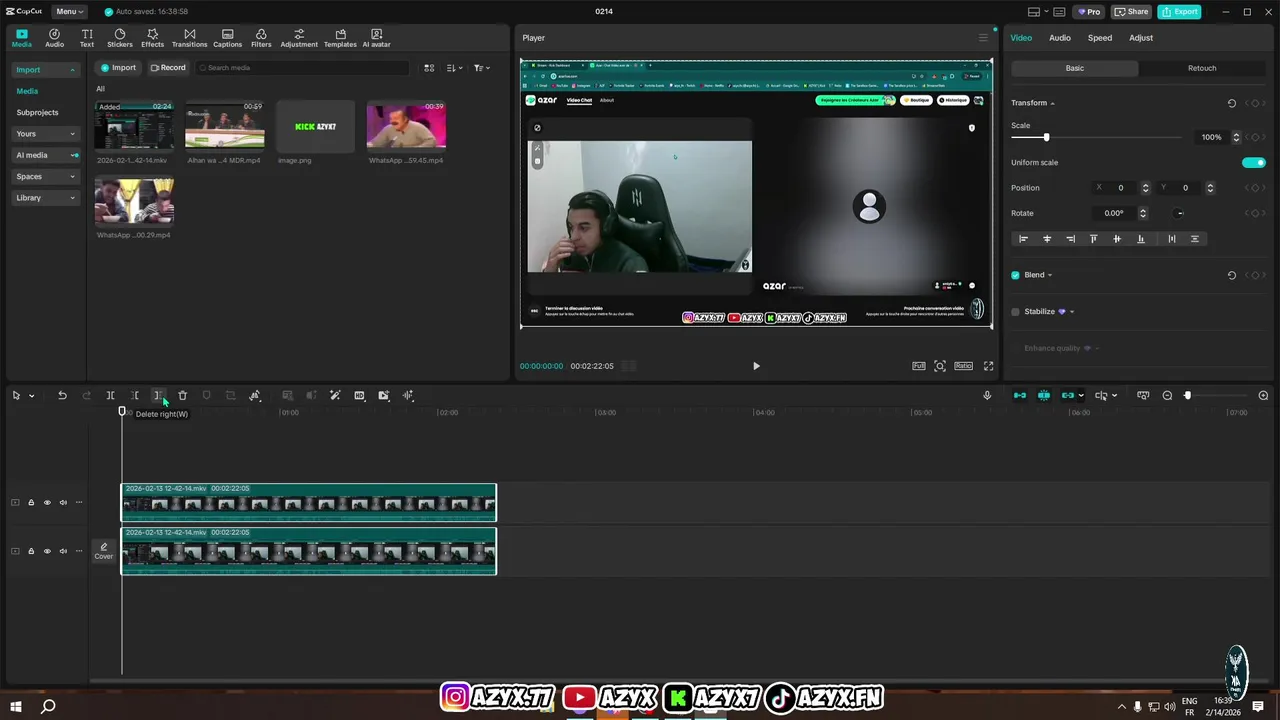Toggle the Blend checkbox
This screenshot has width=1280, height=720.
tap(1015, 275)
